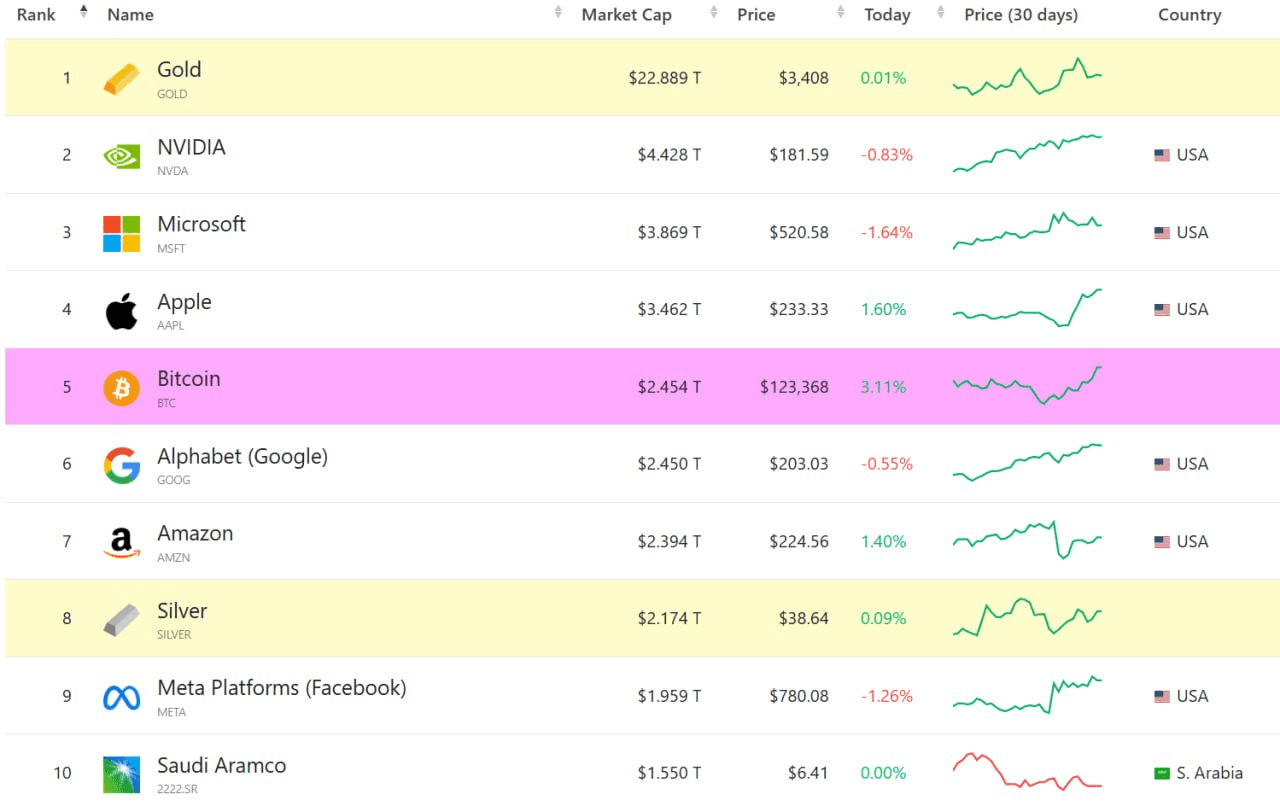Click the USA flag in Meta Platforms row
Viewport: 1280px width, 806px height.
[1162, 696]
